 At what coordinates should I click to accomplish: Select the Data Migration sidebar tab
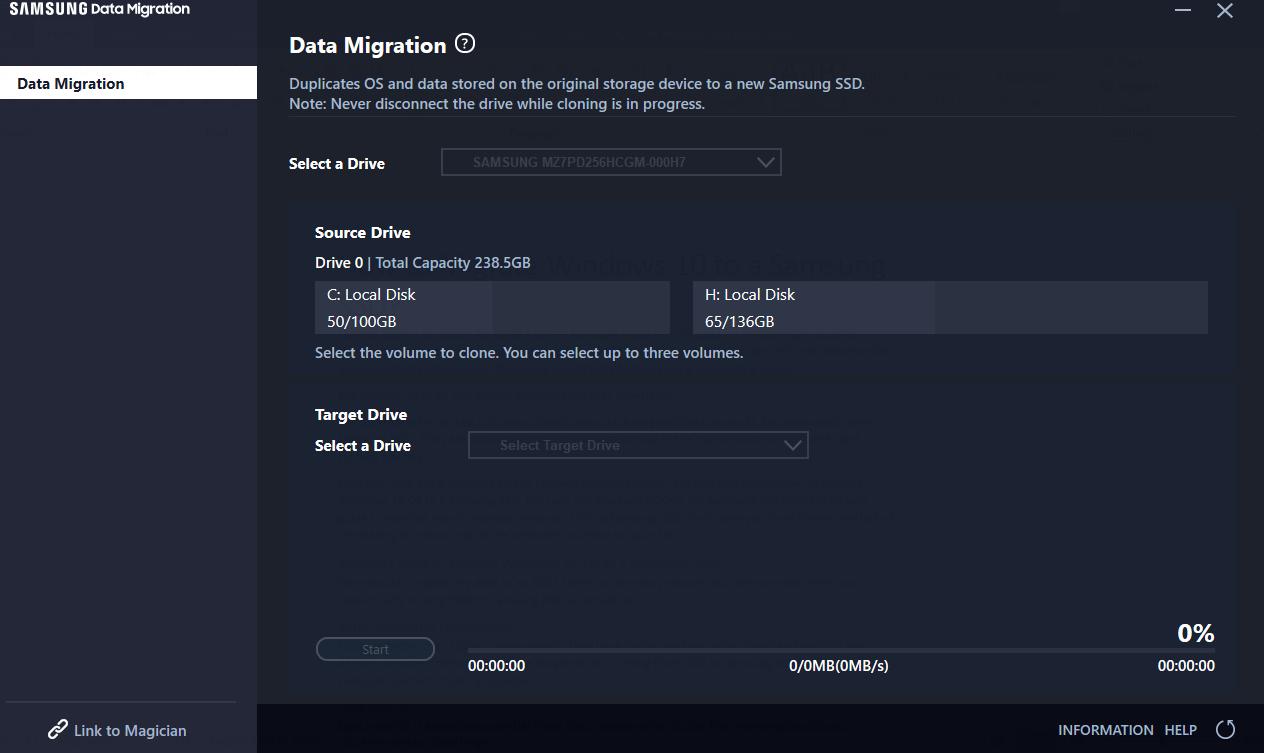128,83
